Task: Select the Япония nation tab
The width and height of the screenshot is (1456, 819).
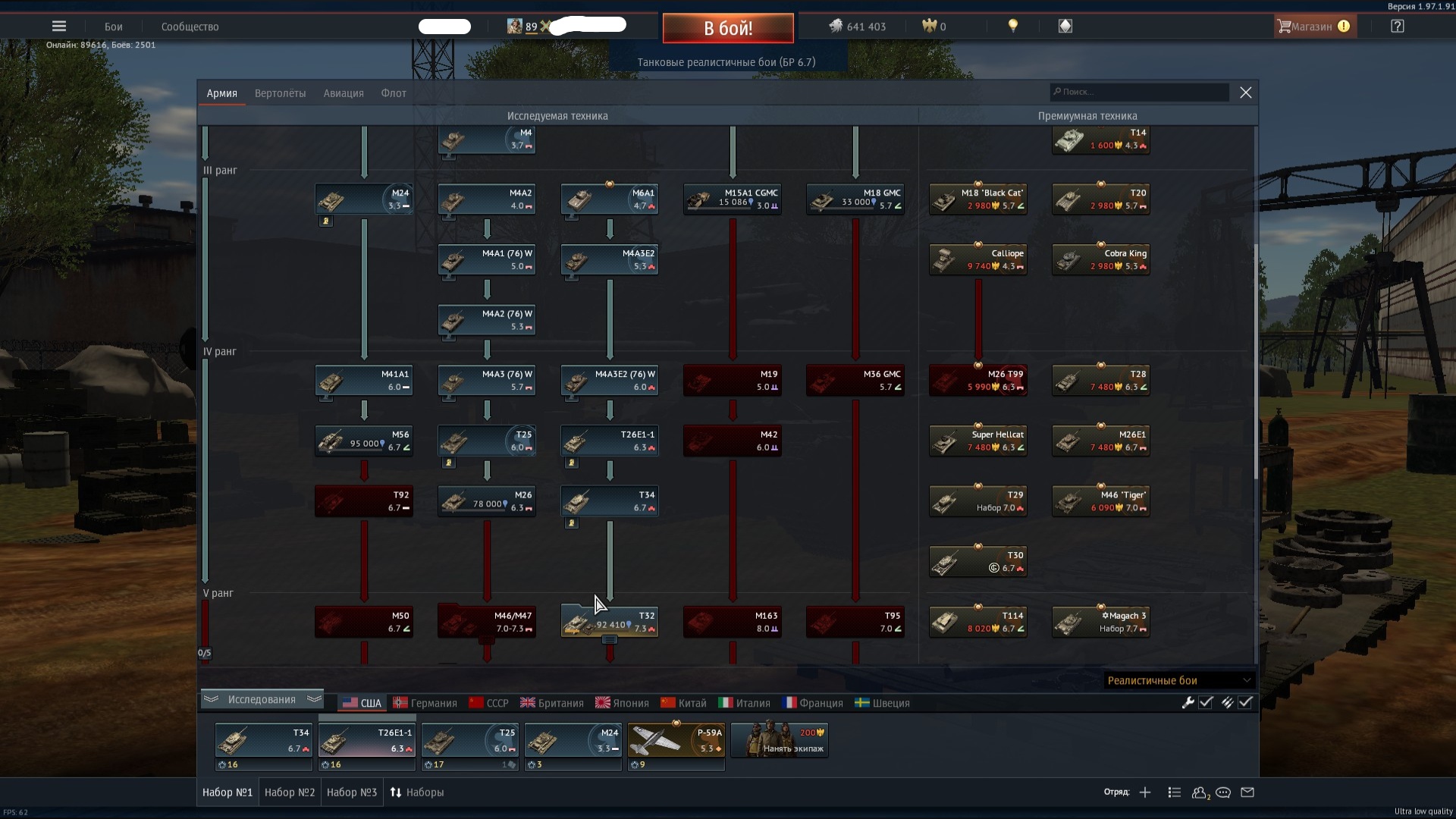Action: coord(623,703)
